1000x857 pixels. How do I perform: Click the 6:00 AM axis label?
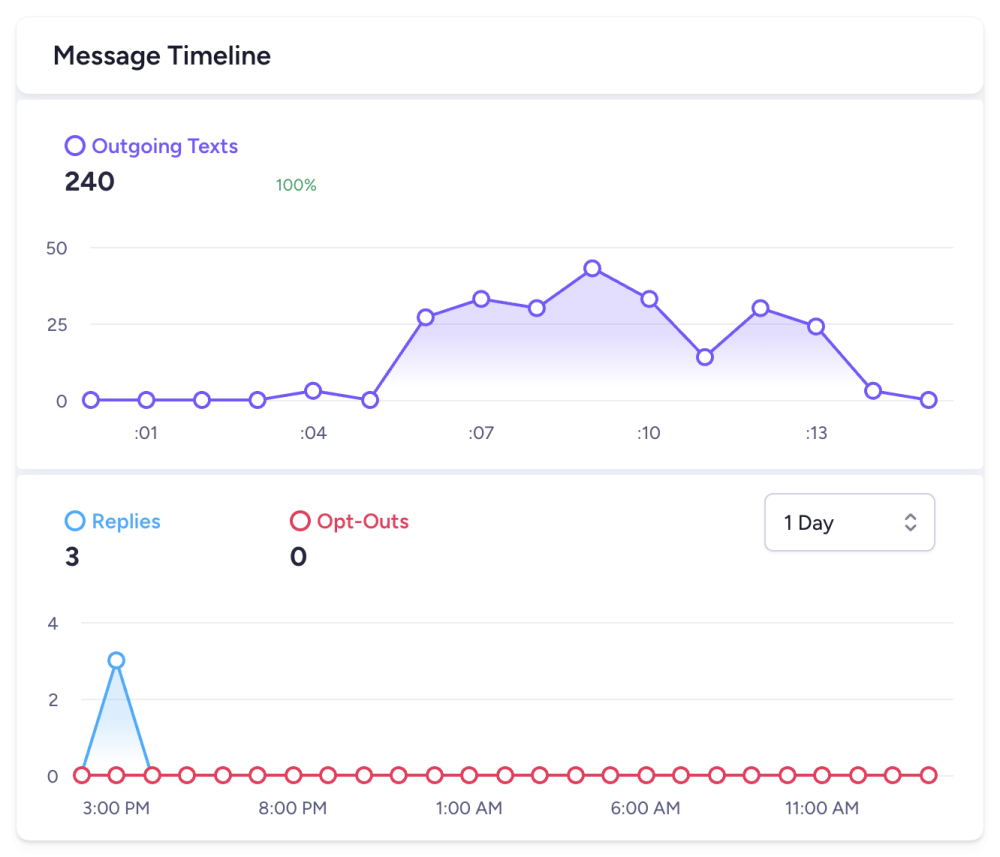(x=645, y=808)
